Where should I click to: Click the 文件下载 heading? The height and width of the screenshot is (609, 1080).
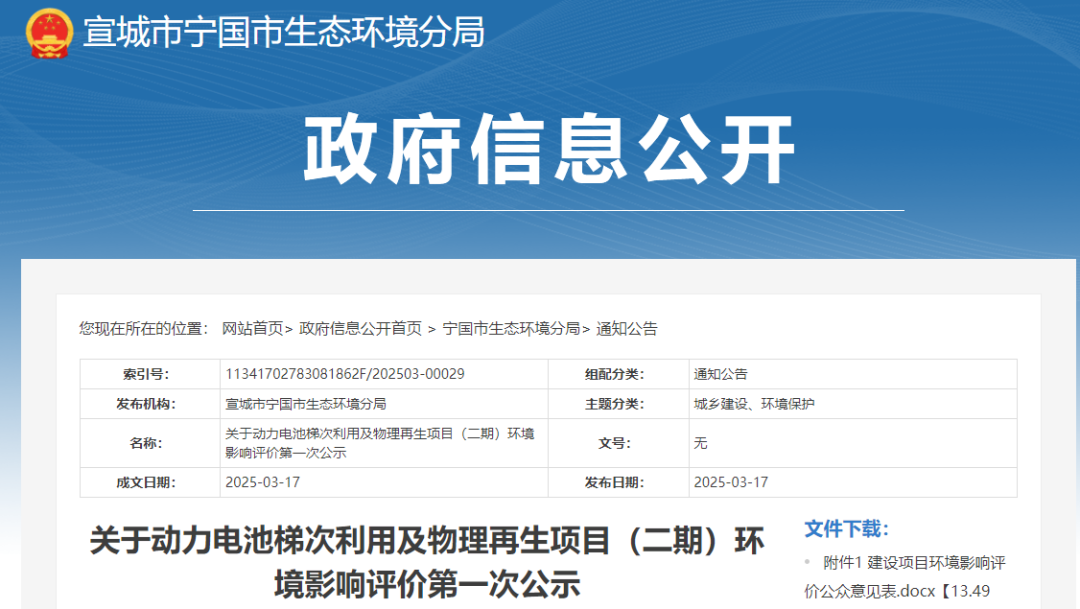(x=847, y=529)
